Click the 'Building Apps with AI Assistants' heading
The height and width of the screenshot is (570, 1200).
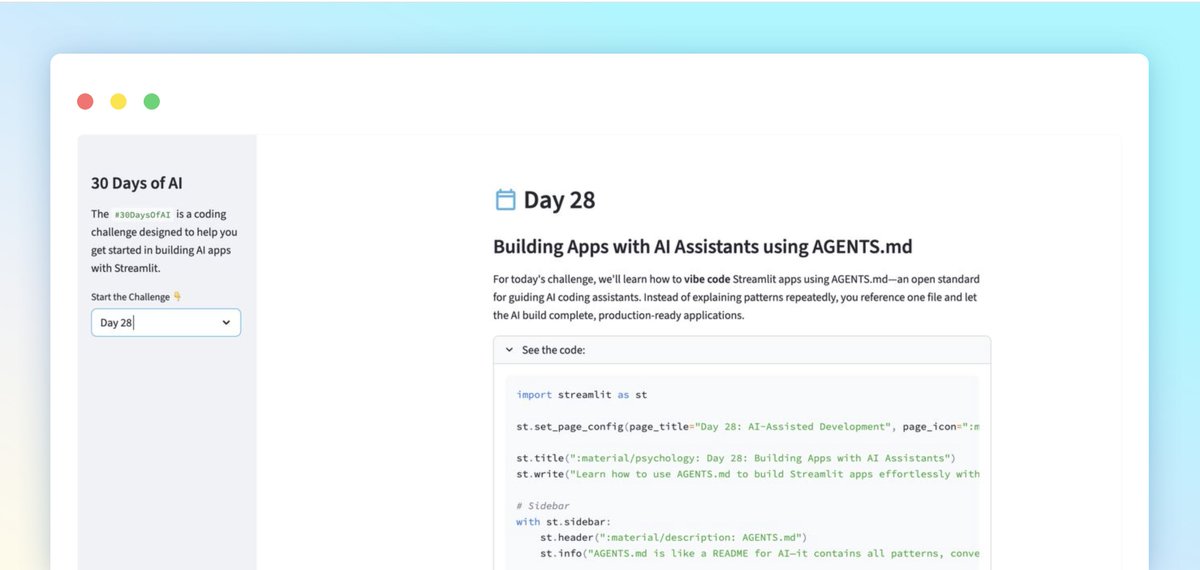click(703, 247)
